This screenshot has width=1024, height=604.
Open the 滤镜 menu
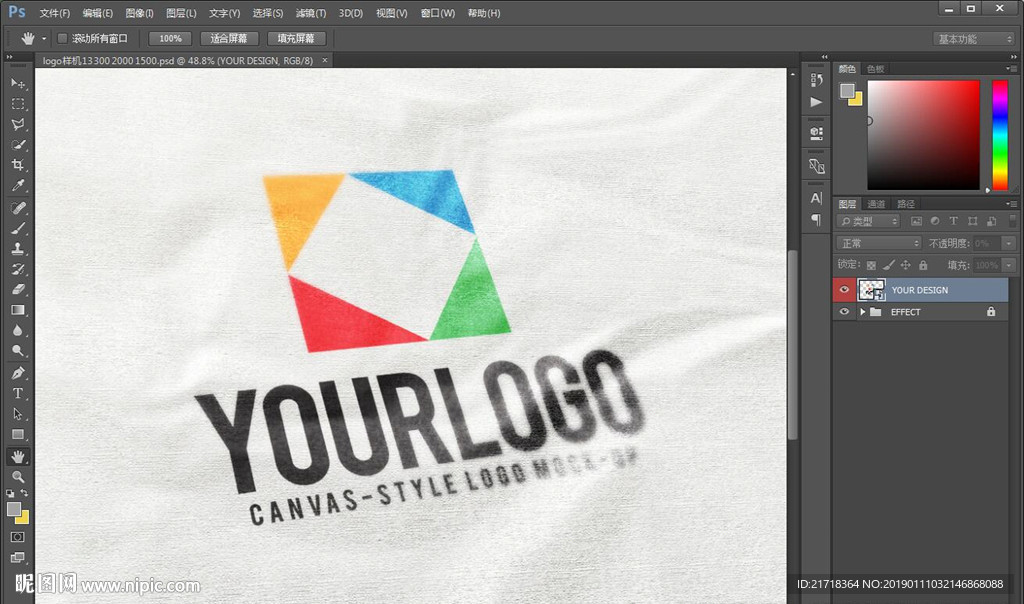310,13
